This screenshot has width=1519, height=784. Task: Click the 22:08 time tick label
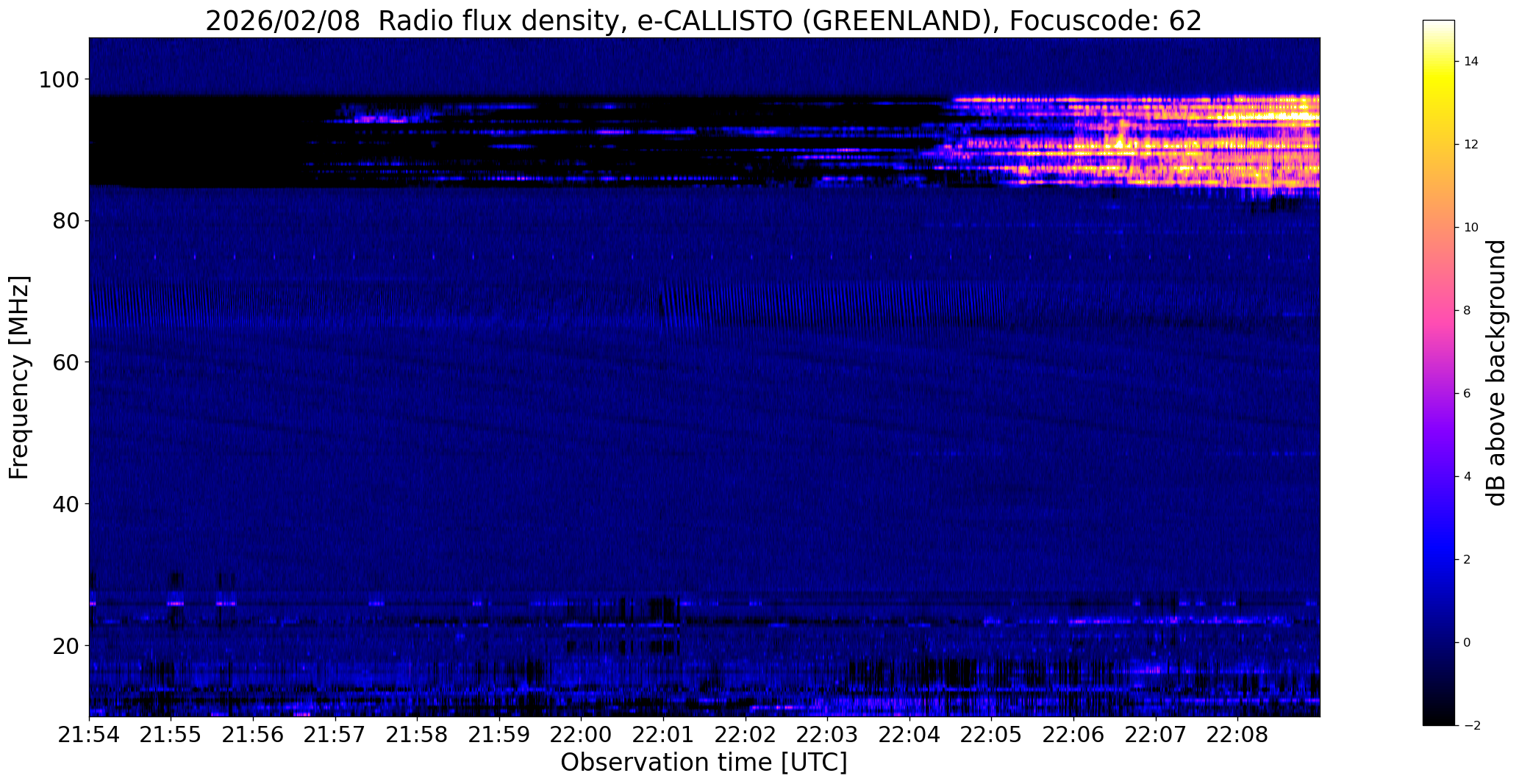(1237, 734)
